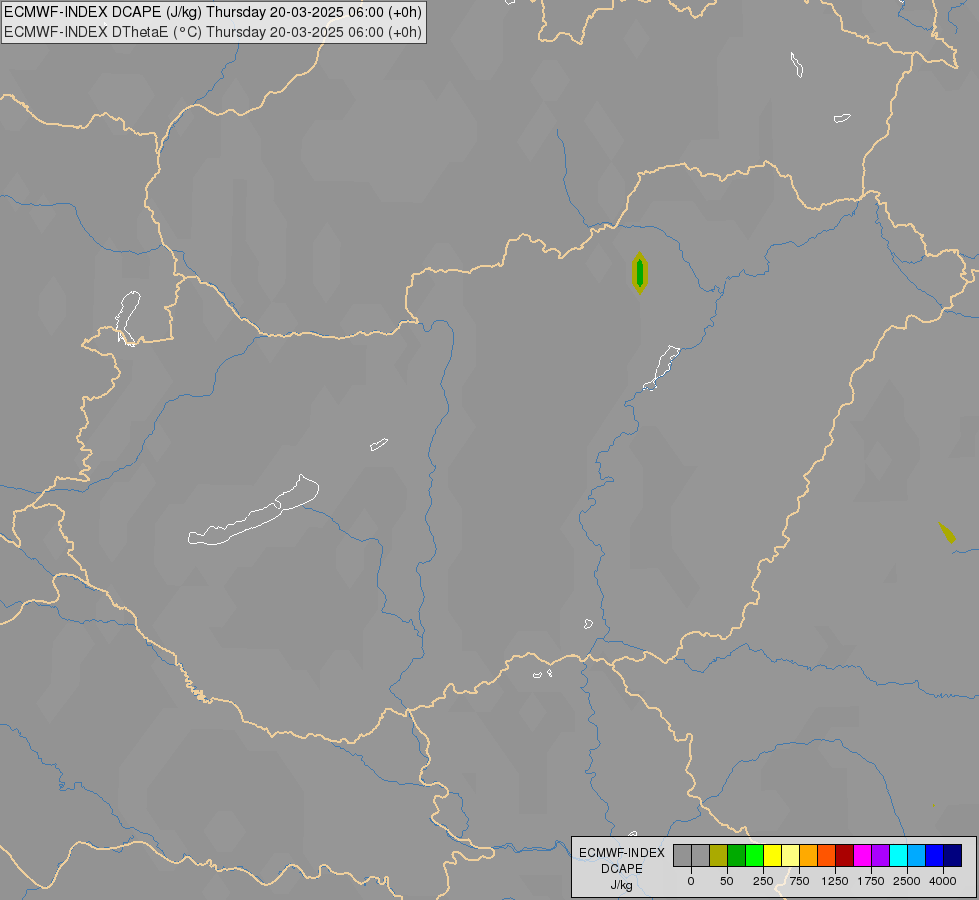Viewport: 979px width, 900px height.
Task: Click the olive-colored swatch in the DCAPE legend
Action: [719, 856]
